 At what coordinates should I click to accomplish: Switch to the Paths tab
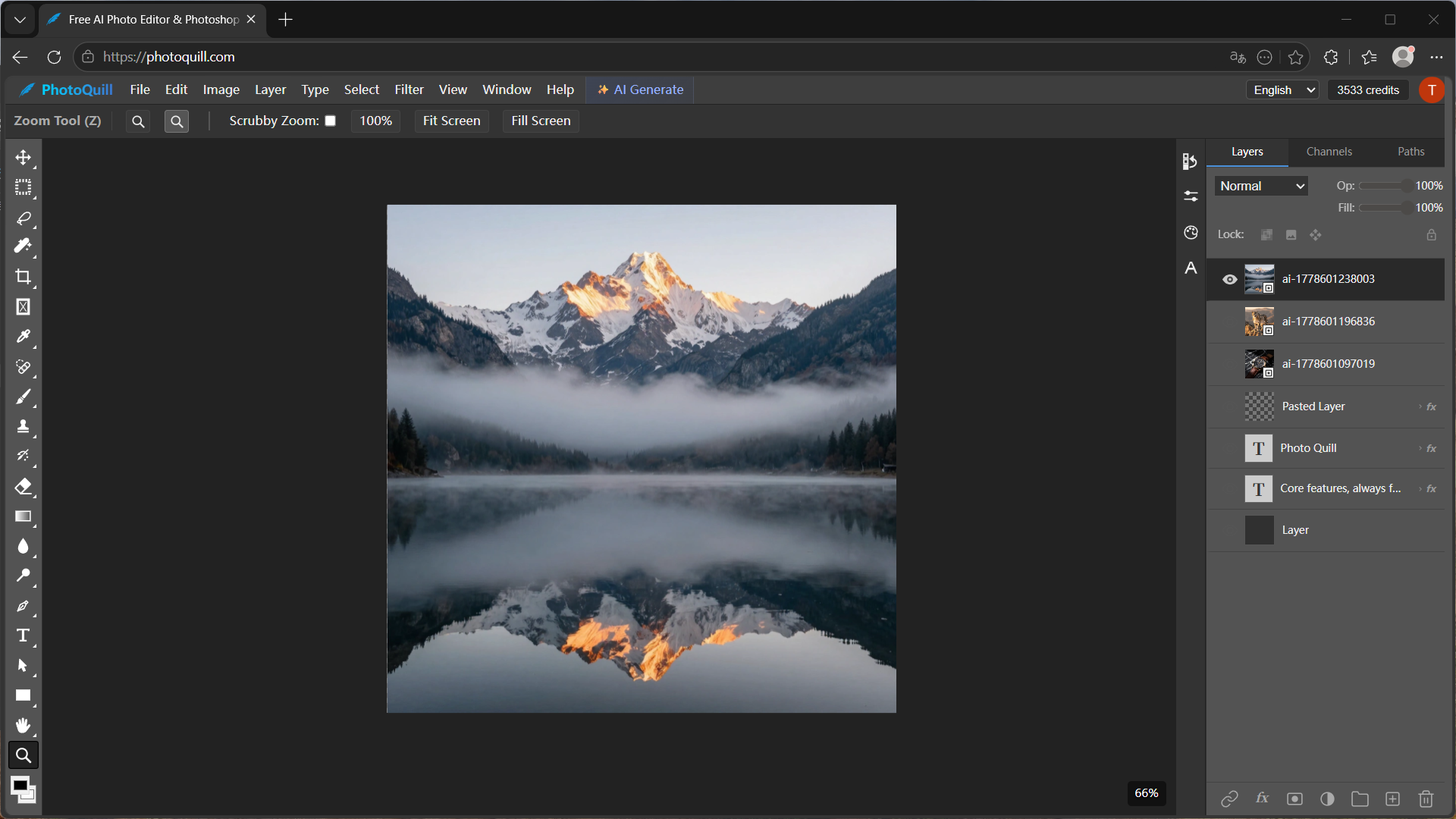point(1410,152)
